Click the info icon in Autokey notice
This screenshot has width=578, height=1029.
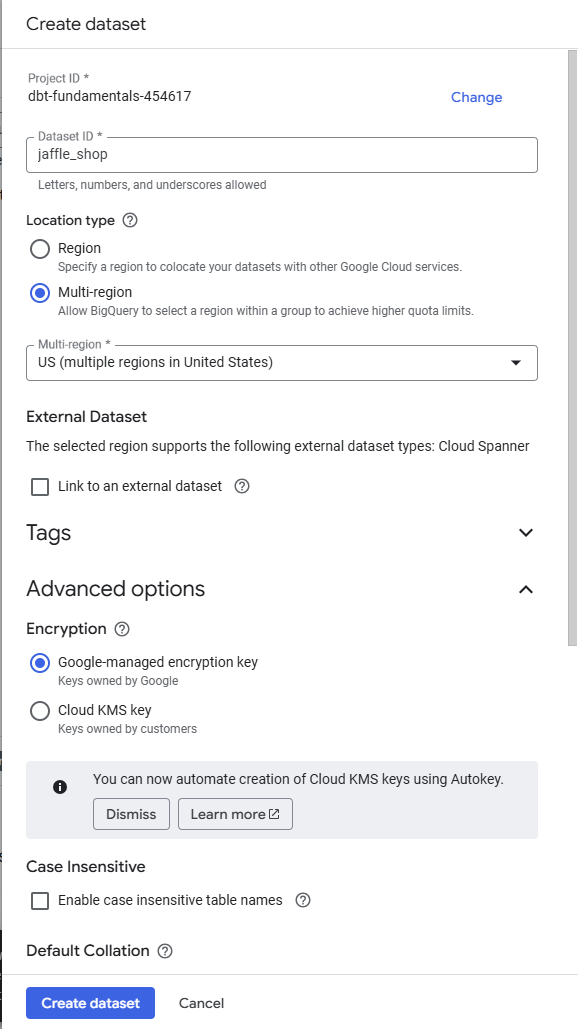click(60, 787)
